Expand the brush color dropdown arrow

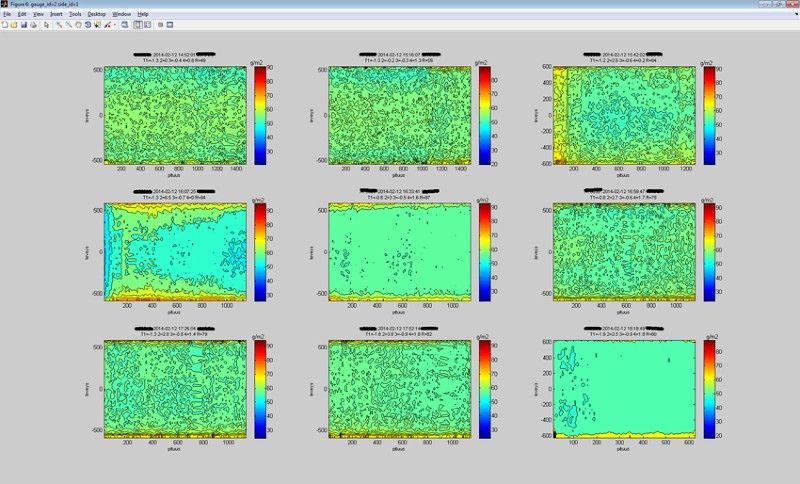point(115,24)
